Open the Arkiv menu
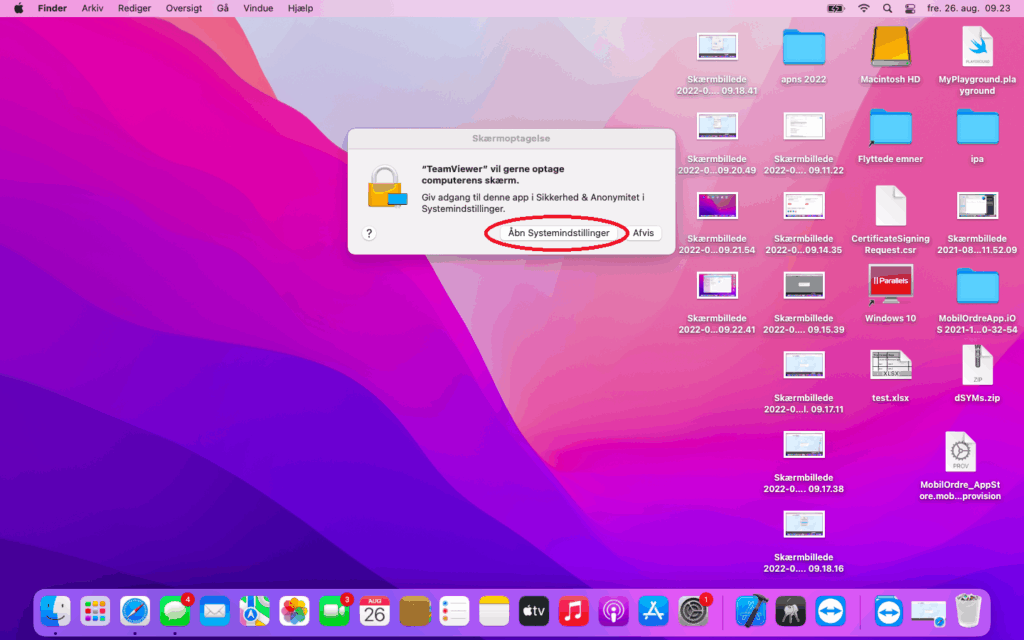Image resolution: width=1024 pixels, height=640 pixels. (x=92, y=8)
